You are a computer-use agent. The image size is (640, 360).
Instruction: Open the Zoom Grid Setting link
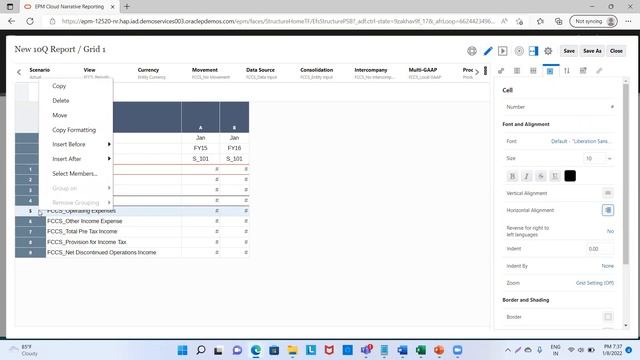[x=595, y=283]
